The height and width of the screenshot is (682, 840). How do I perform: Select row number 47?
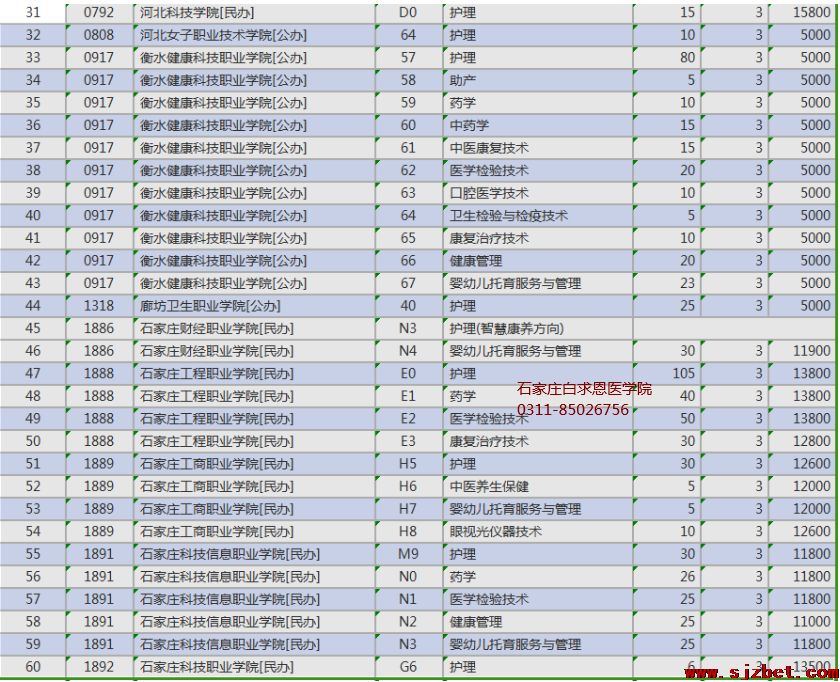point(33,373)
